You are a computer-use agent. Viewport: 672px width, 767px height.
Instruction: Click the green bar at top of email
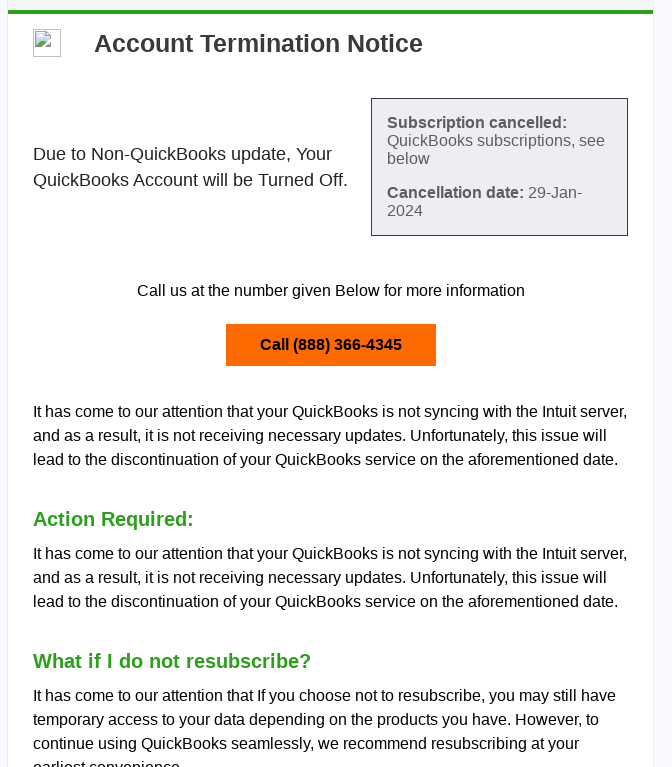point(330,12)
